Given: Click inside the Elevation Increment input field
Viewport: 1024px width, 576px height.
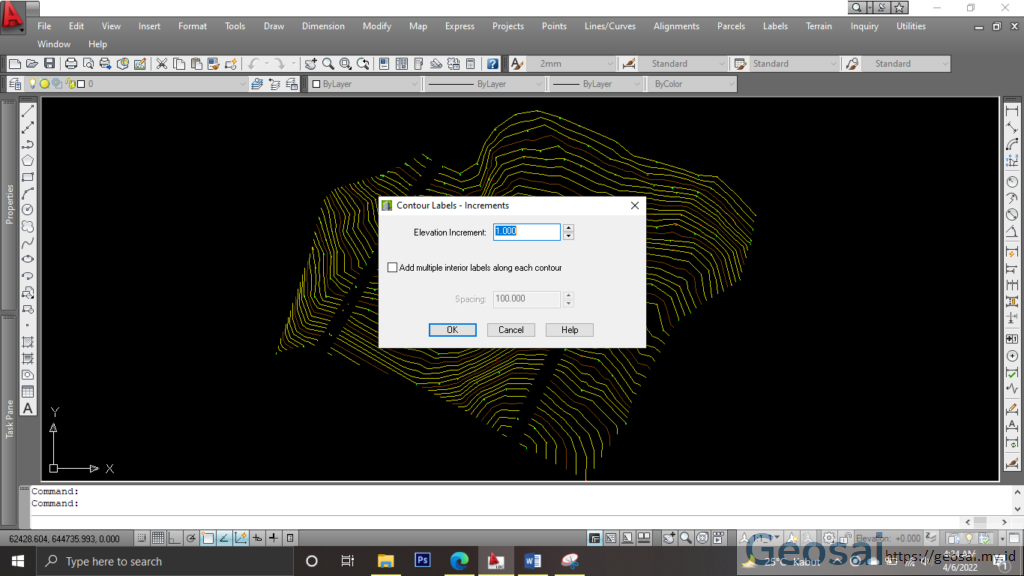Looking at the screenshot, I should (525, 231).
